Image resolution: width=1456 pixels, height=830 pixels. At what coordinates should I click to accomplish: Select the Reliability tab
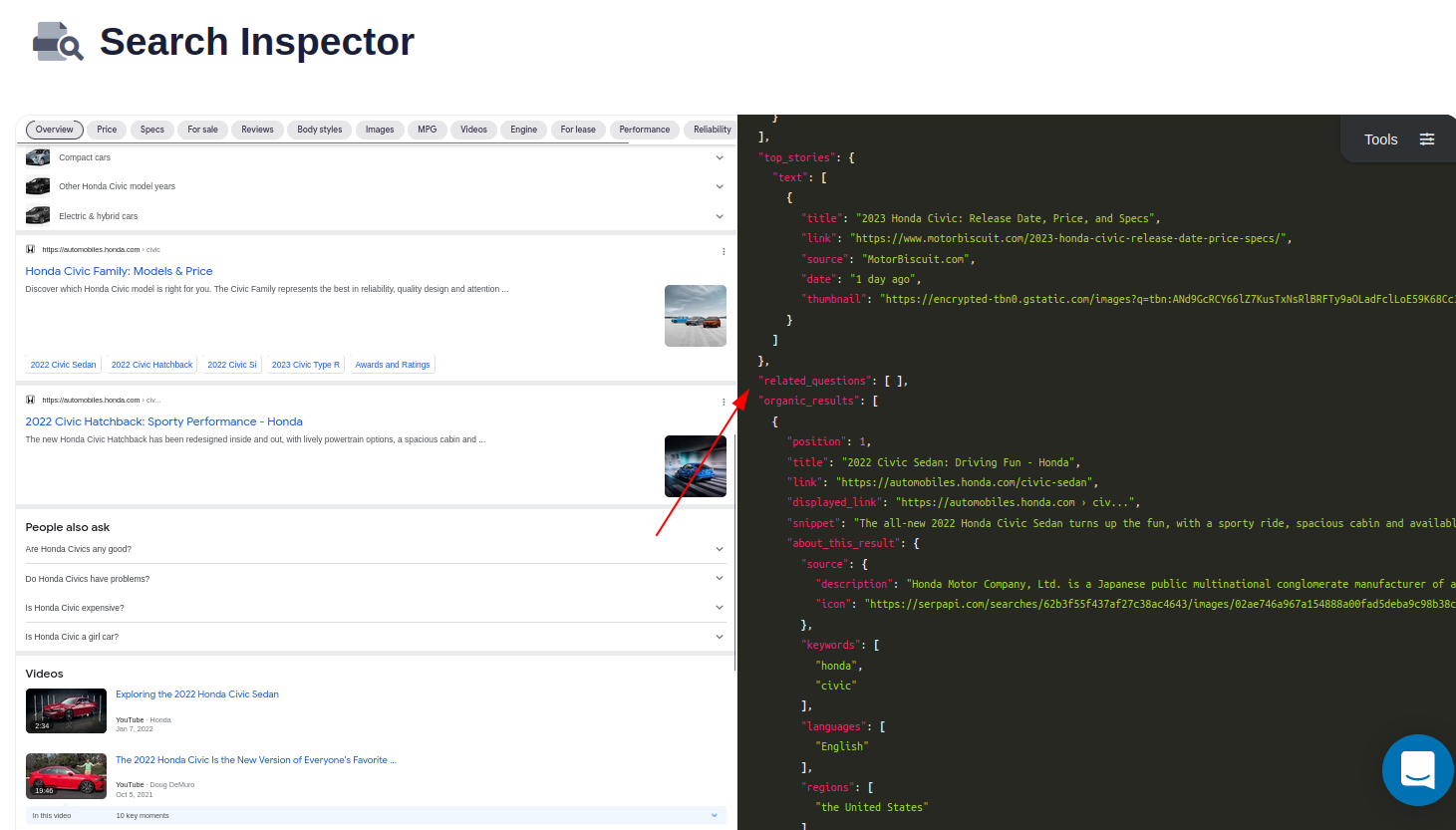click(x=711, y=129)
